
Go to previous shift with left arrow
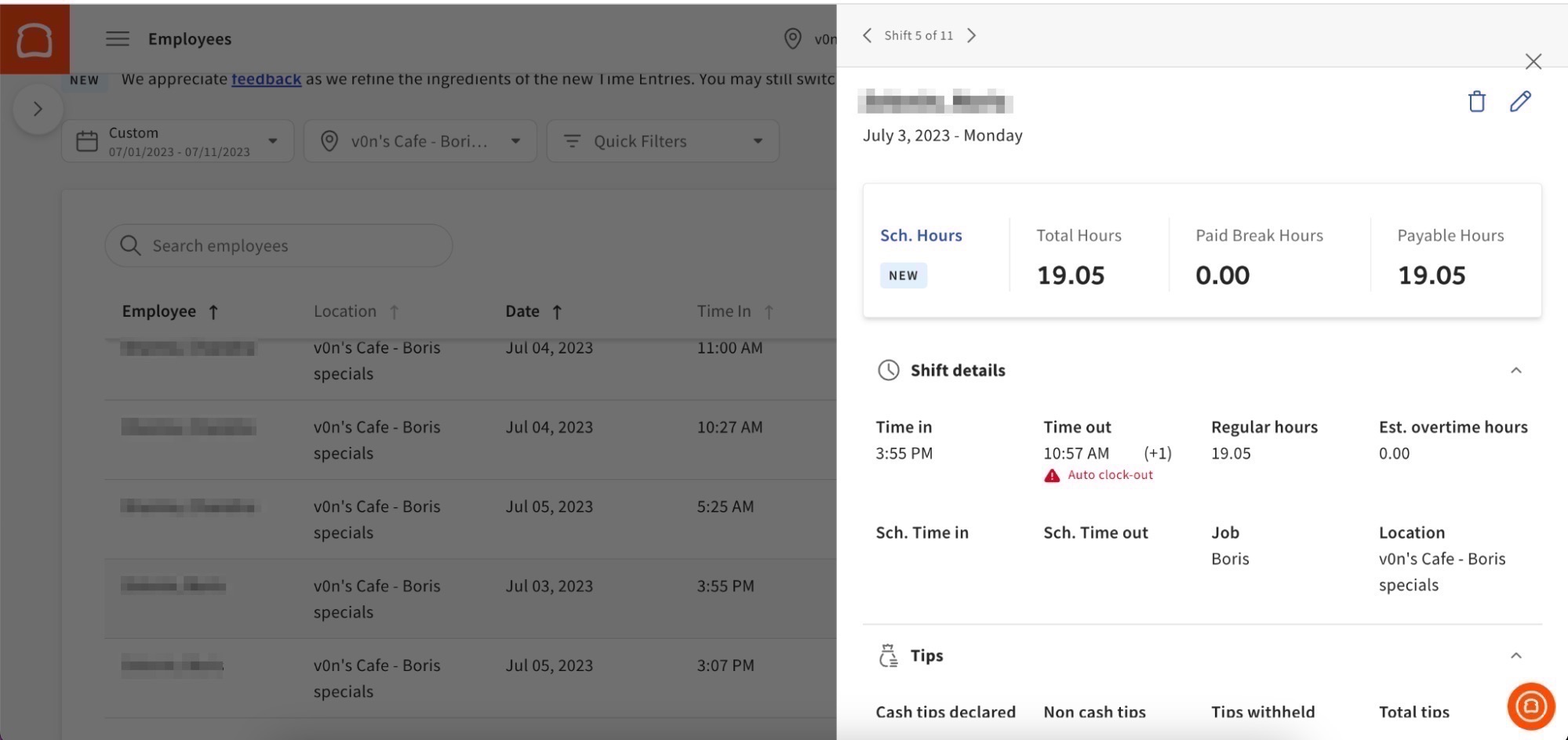coord(867,34)
